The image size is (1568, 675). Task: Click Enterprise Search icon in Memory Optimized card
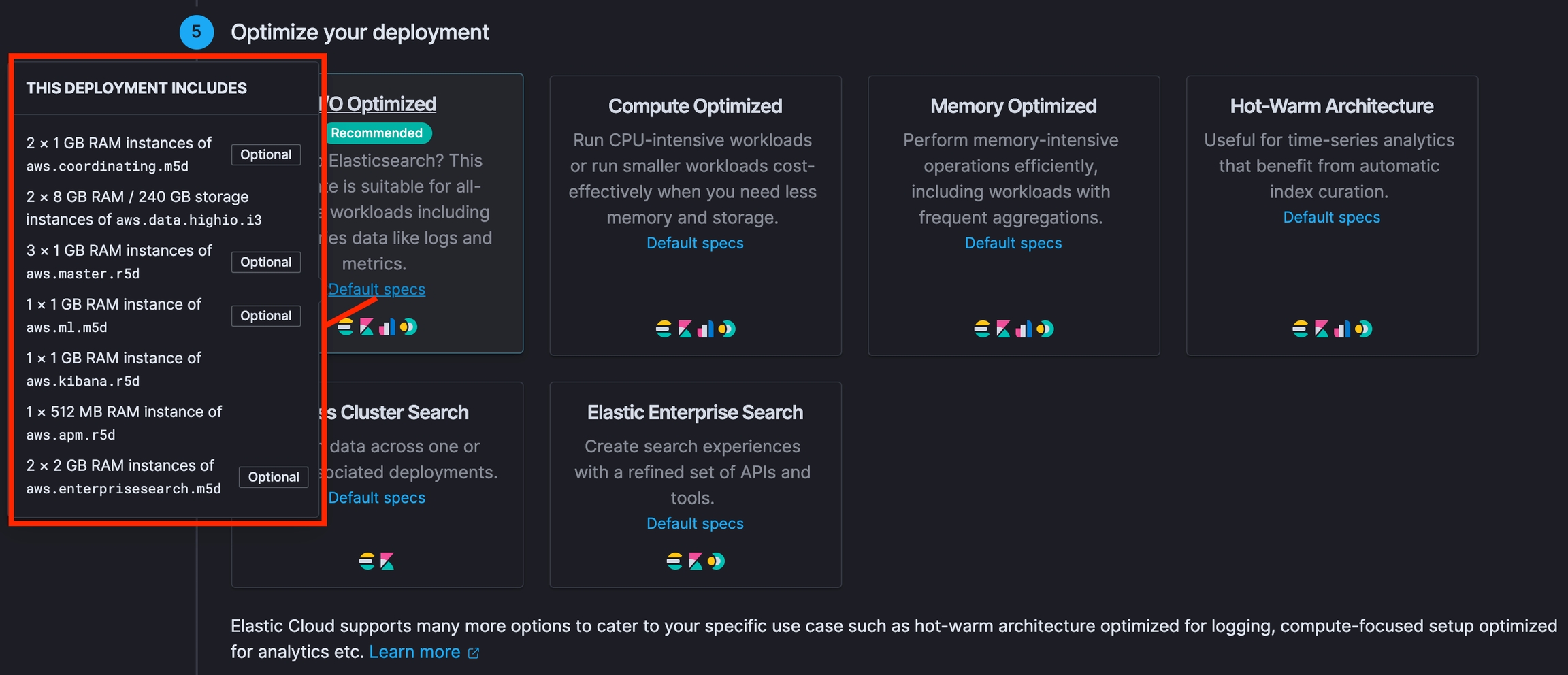coord(1045,329)
